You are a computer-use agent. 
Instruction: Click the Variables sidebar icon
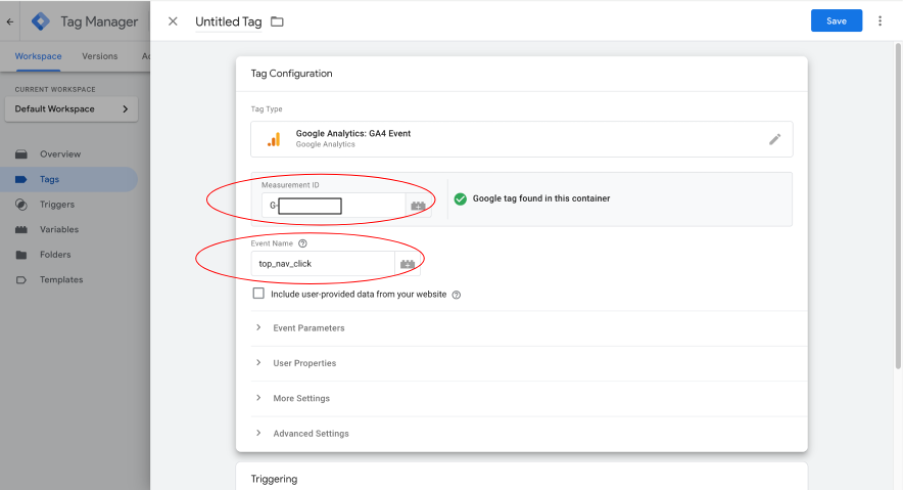pos(21,229)
